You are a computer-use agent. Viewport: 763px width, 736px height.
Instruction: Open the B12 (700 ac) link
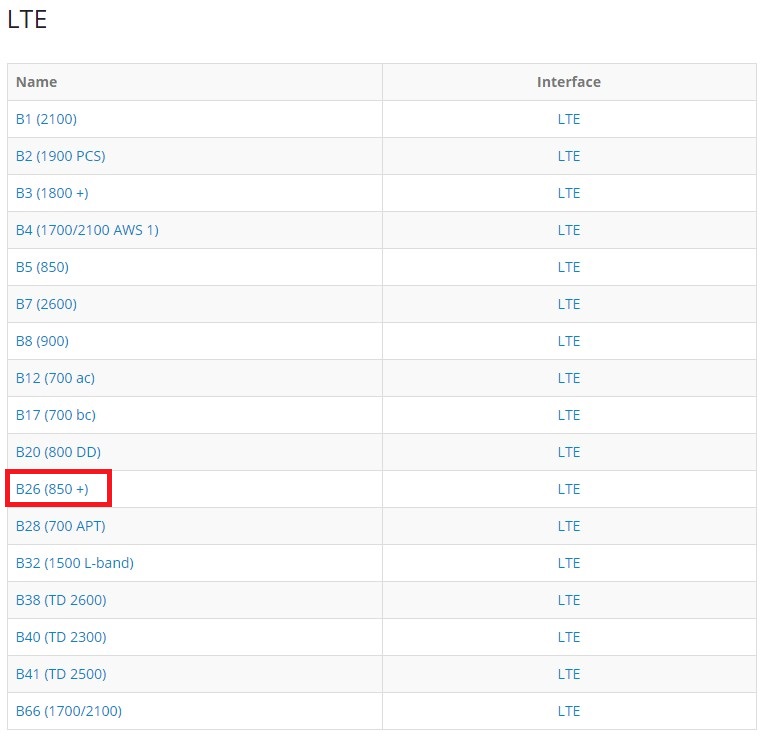pos(55,378)
